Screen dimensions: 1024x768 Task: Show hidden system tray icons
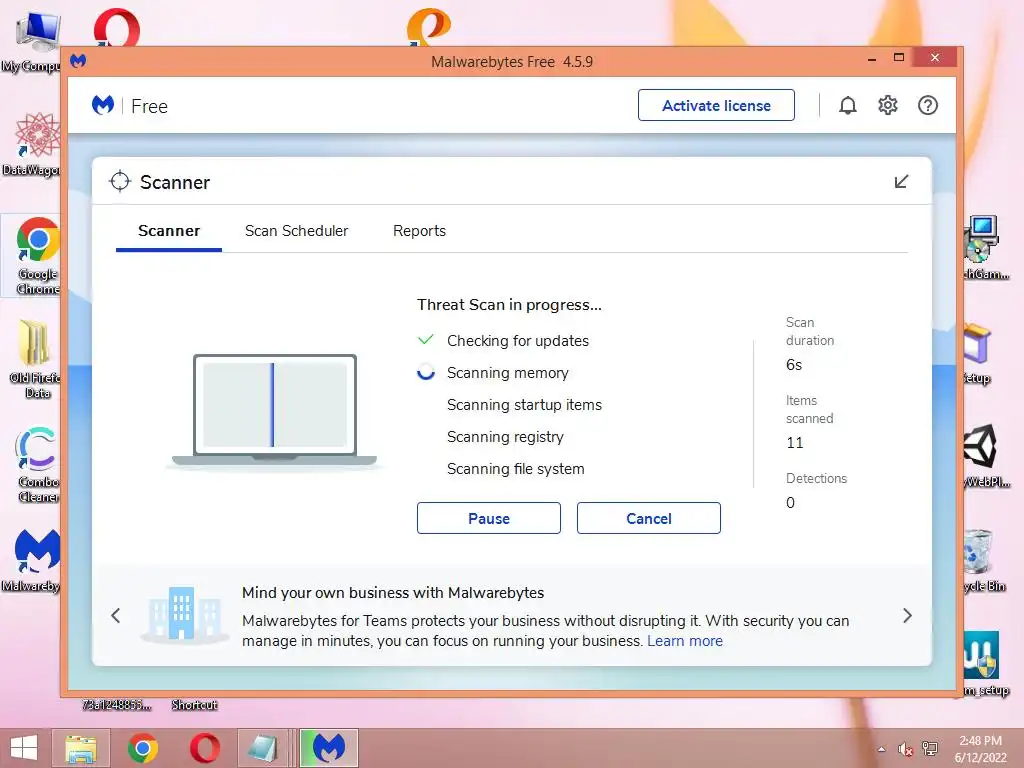pyautogui.click(x=882, y=749)
